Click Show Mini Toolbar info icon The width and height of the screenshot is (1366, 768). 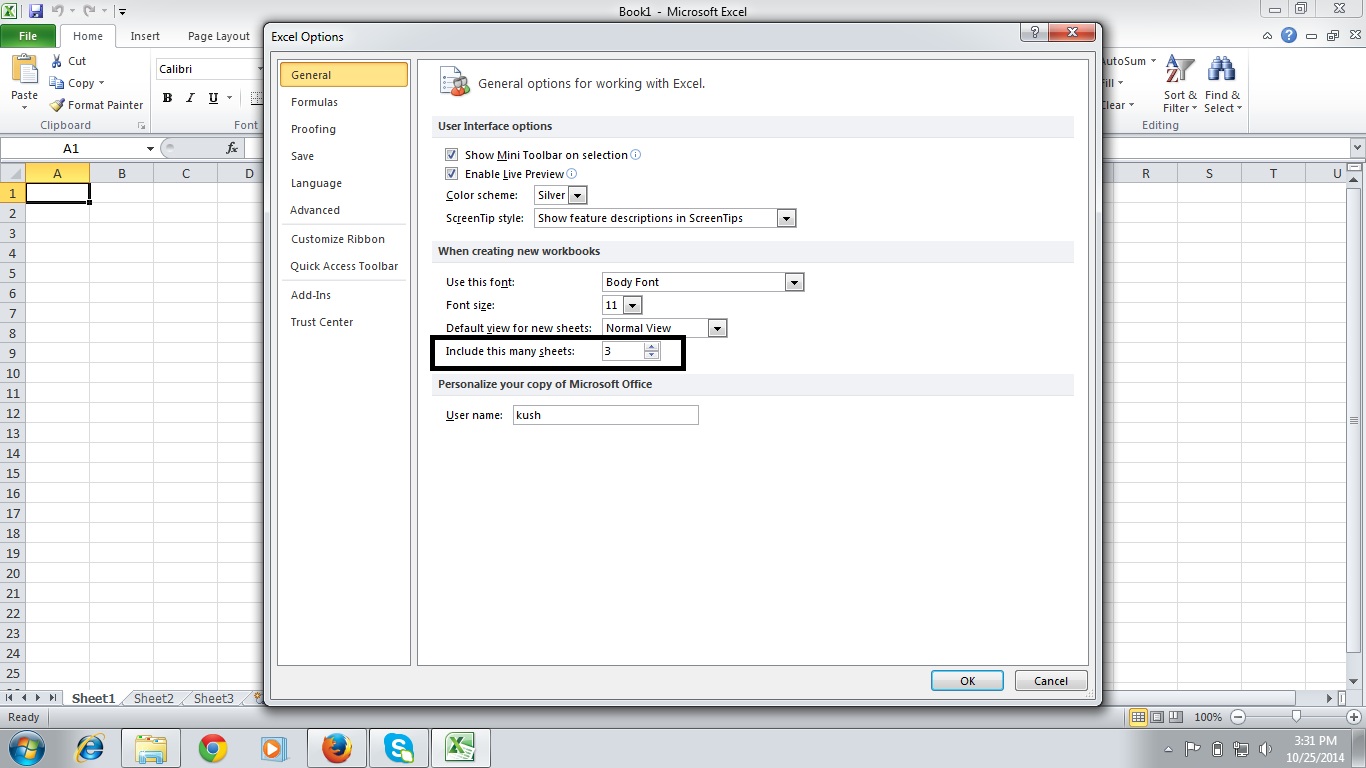[636, 155]
